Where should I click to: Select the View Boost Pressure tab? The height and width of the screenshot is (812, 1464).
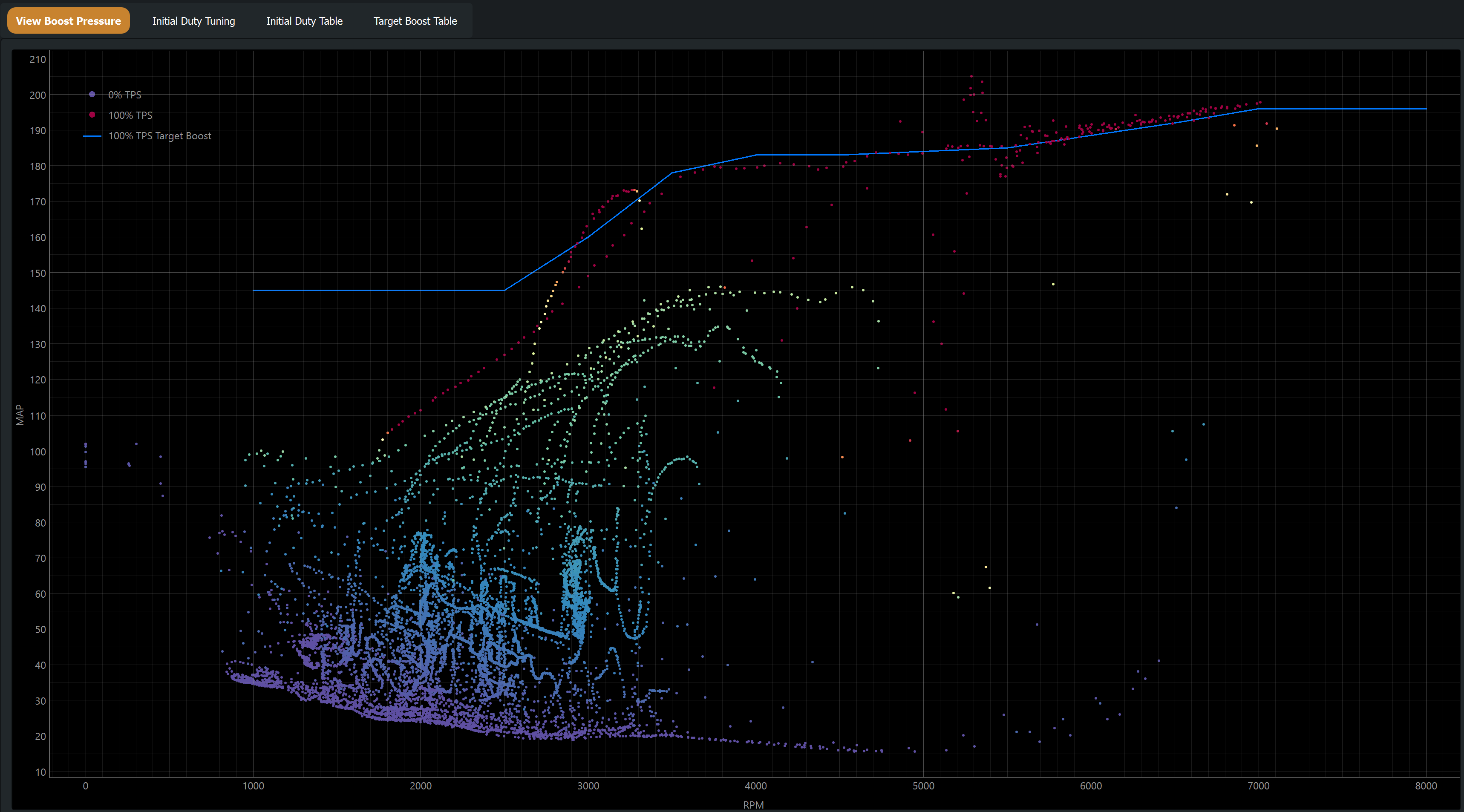[x=68, y=21]
